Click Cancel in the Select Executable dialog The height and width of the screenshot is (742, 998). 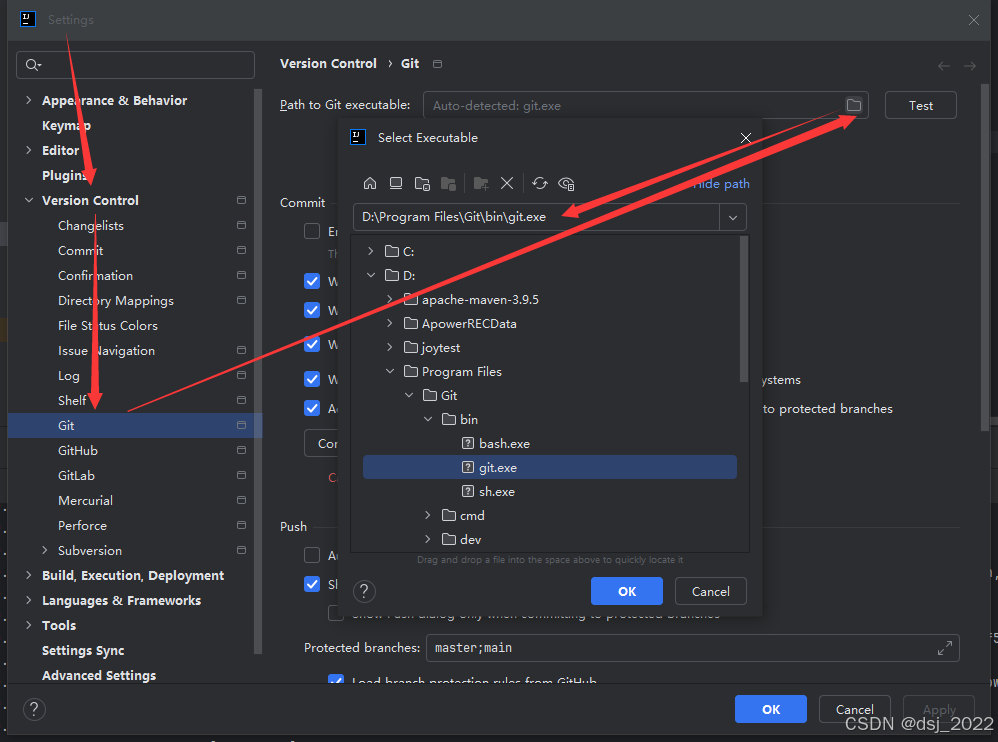point(710,591)
